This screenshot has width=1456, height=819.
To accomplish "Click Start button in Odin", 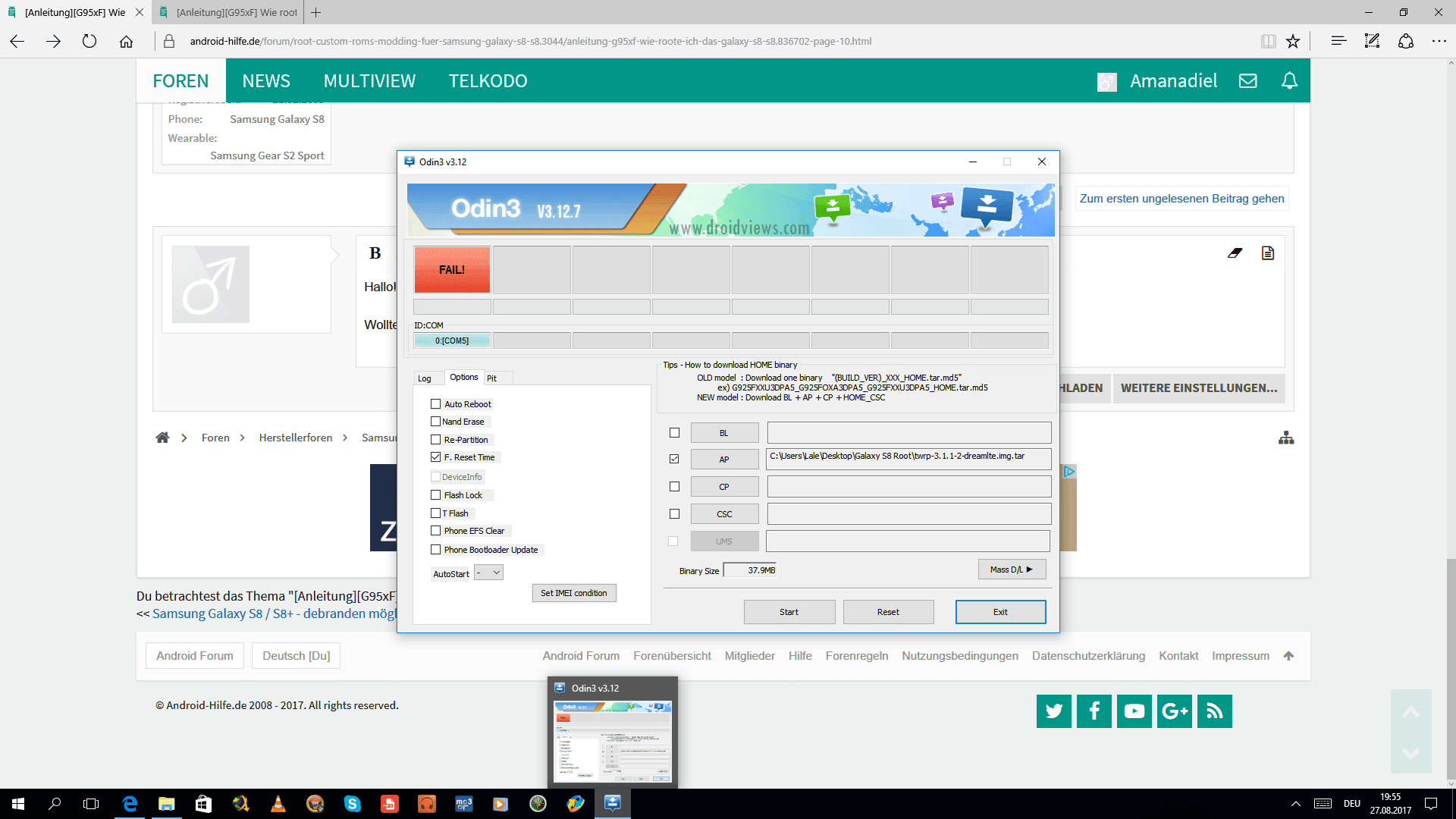I will coord(789,612).
